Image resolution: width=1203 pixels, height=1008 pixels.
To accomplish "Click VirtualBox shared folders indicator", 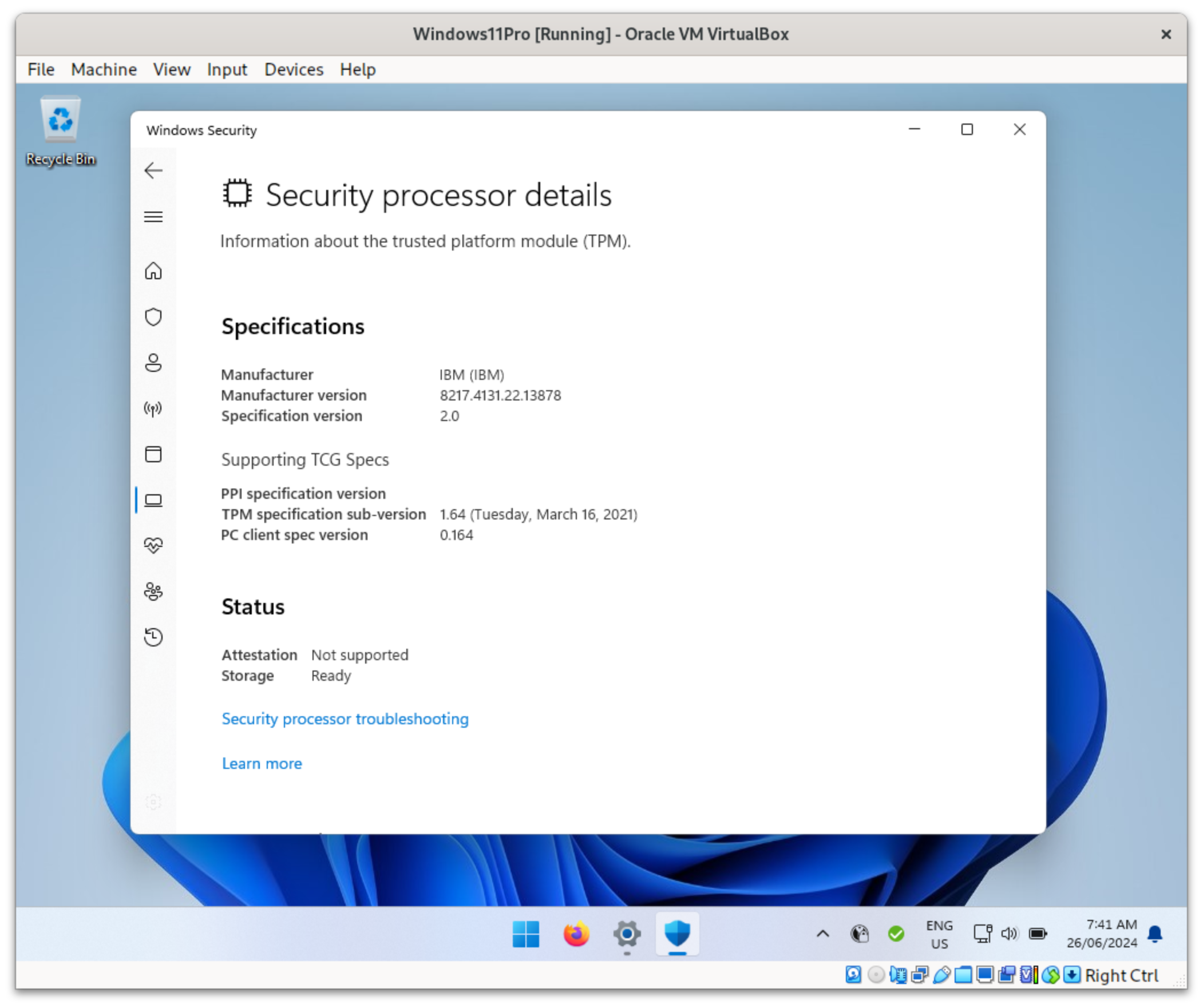I will click(x=963, y=975).
